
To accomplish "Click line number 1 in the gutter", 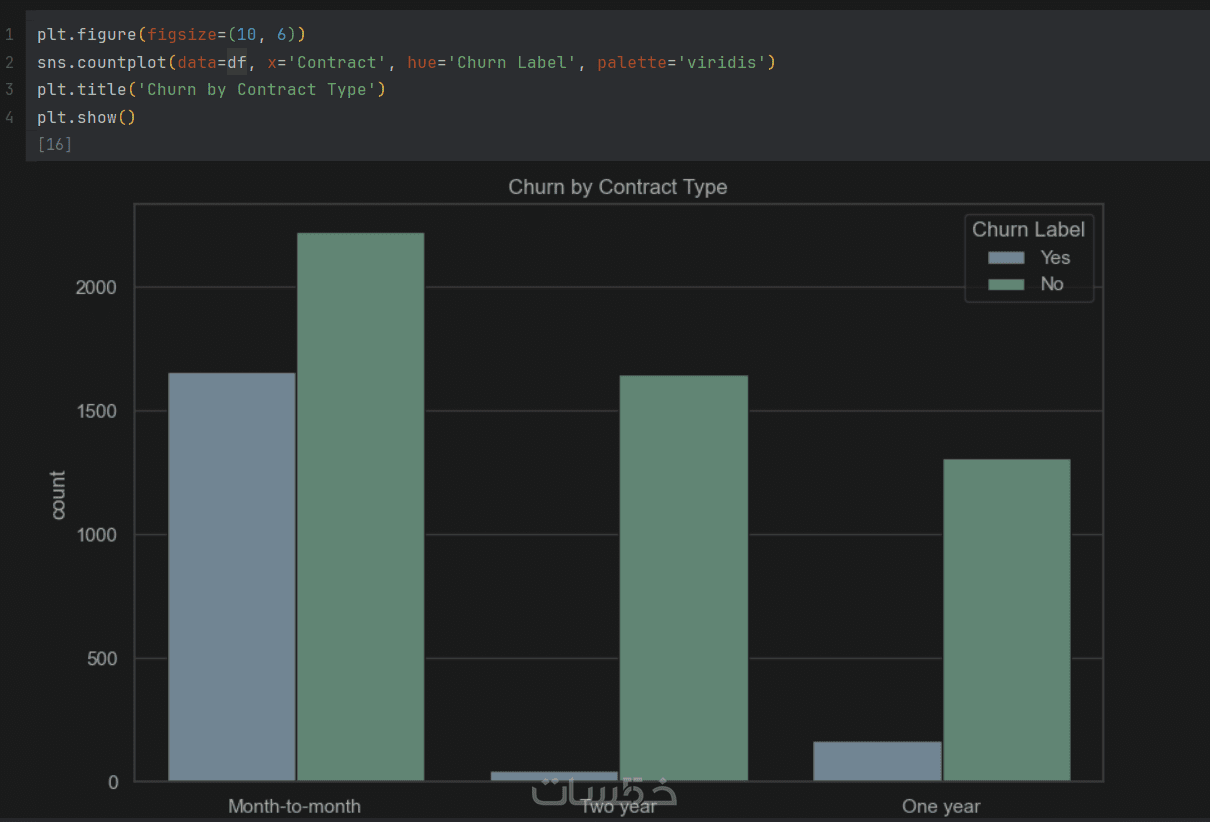I will coord(9,35).
